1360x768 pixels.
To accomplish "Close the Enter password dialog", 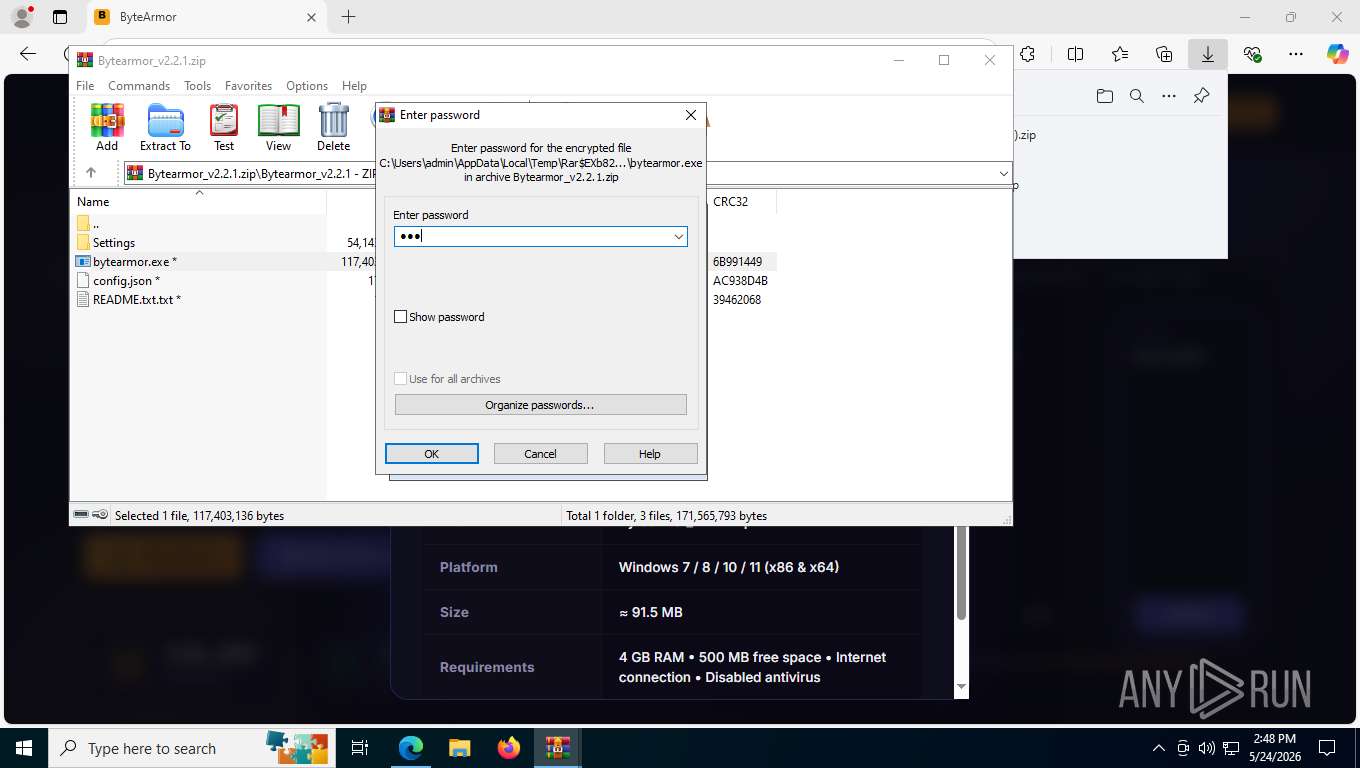I will click(x=690, y=115).
